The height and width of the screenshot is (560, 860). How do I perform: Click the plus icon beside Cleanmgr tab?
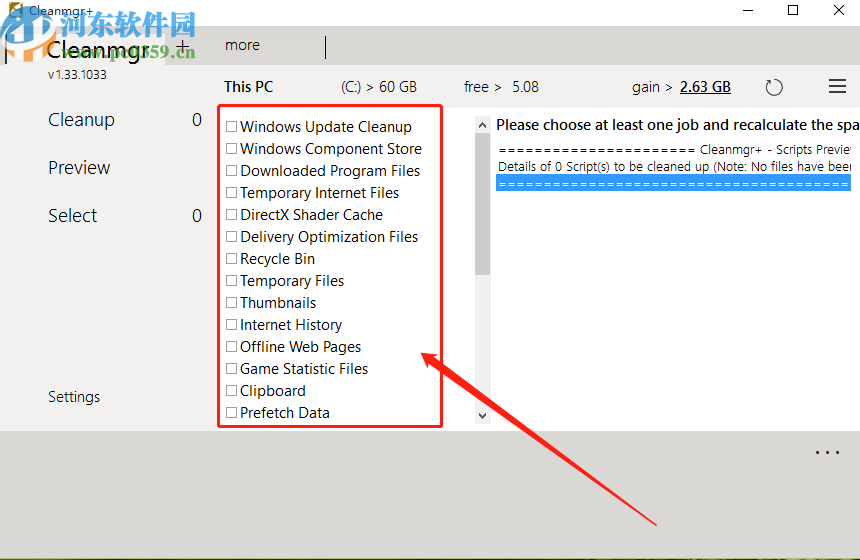click(183, 46)
